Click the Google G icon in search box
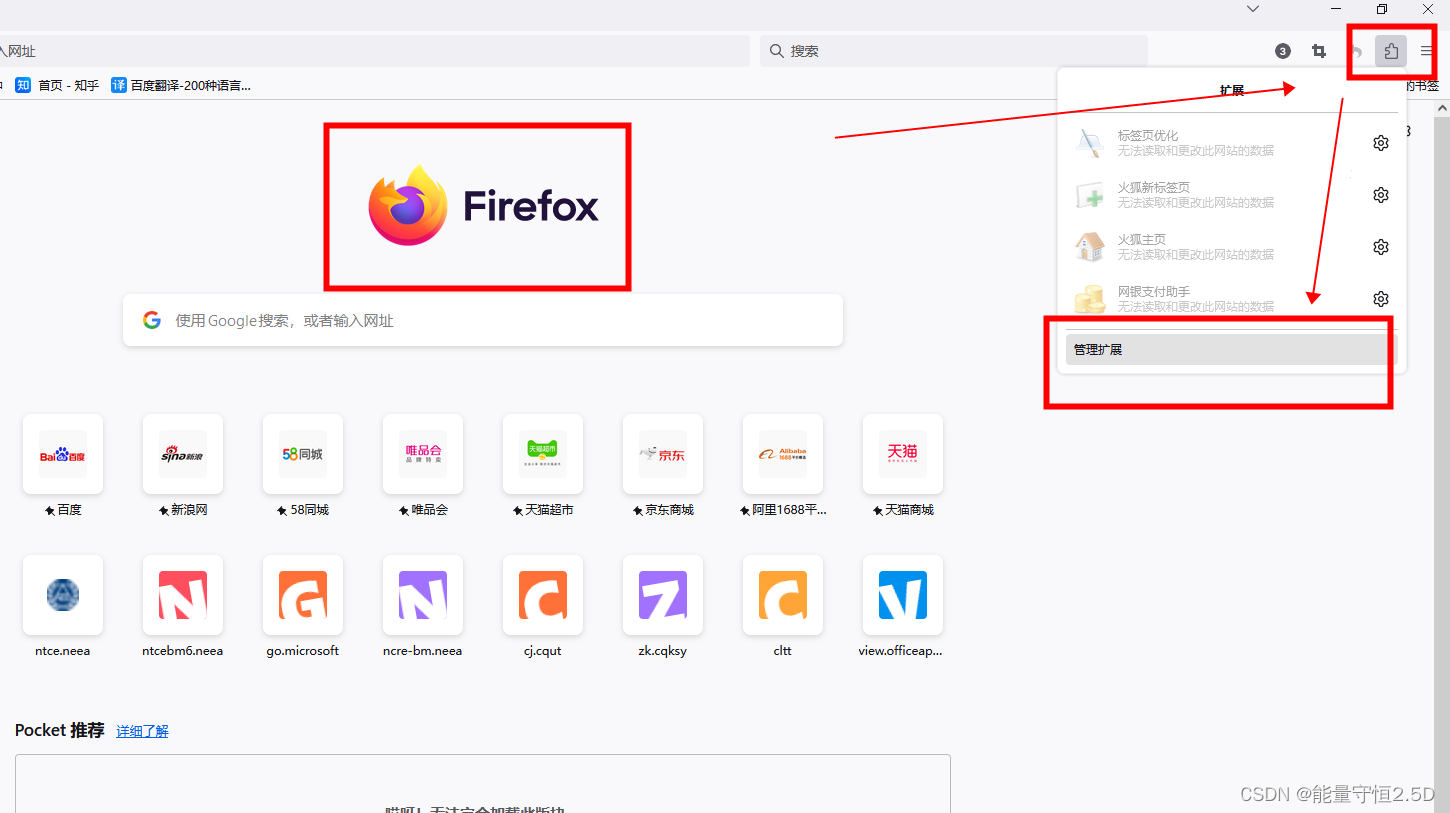Image resolution: width=1450 pixels, height=813 pixels. click(152, 320)
